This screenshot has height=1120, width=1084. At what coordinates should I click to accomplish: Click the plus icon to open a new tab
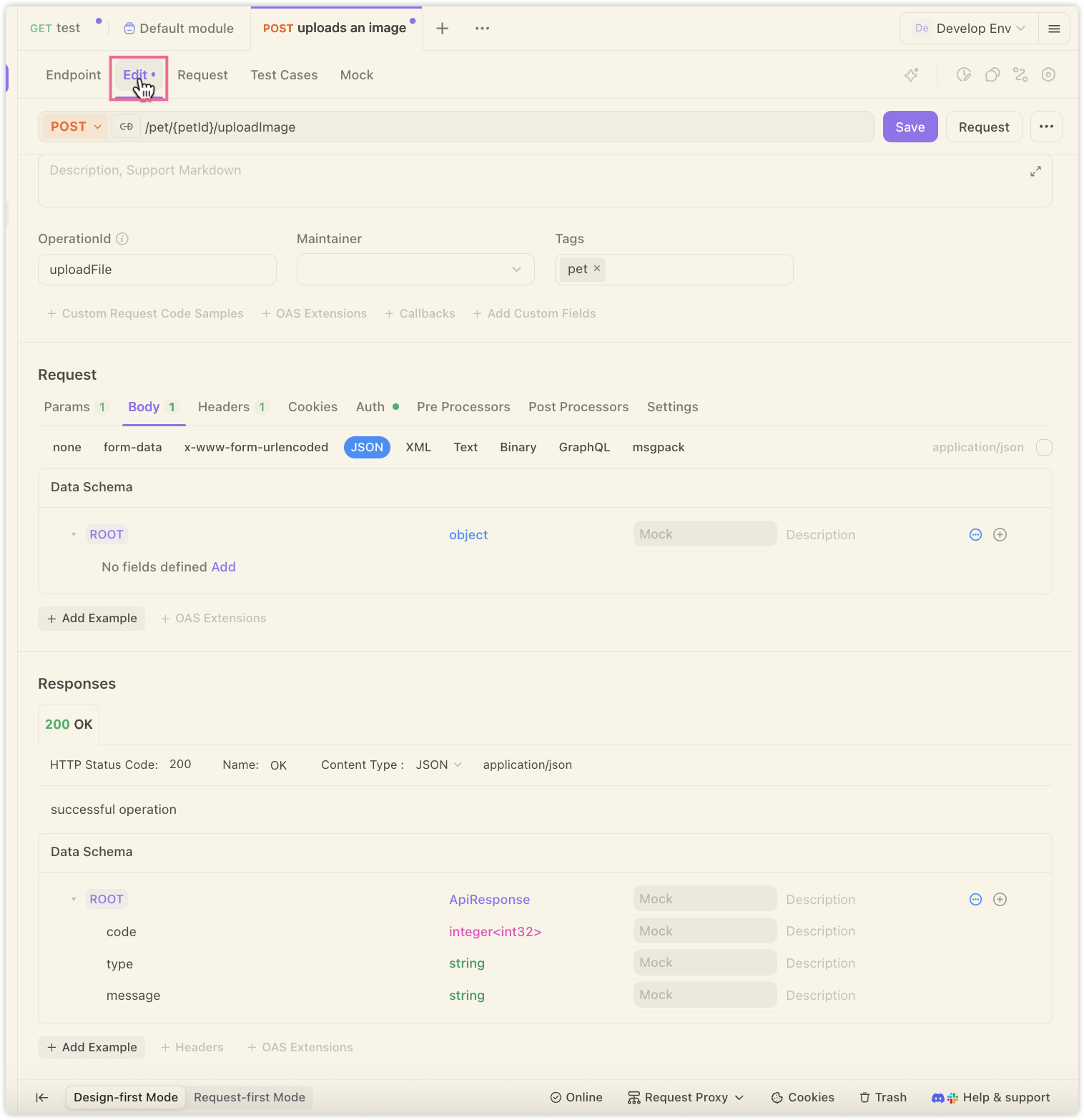[442, 29]
